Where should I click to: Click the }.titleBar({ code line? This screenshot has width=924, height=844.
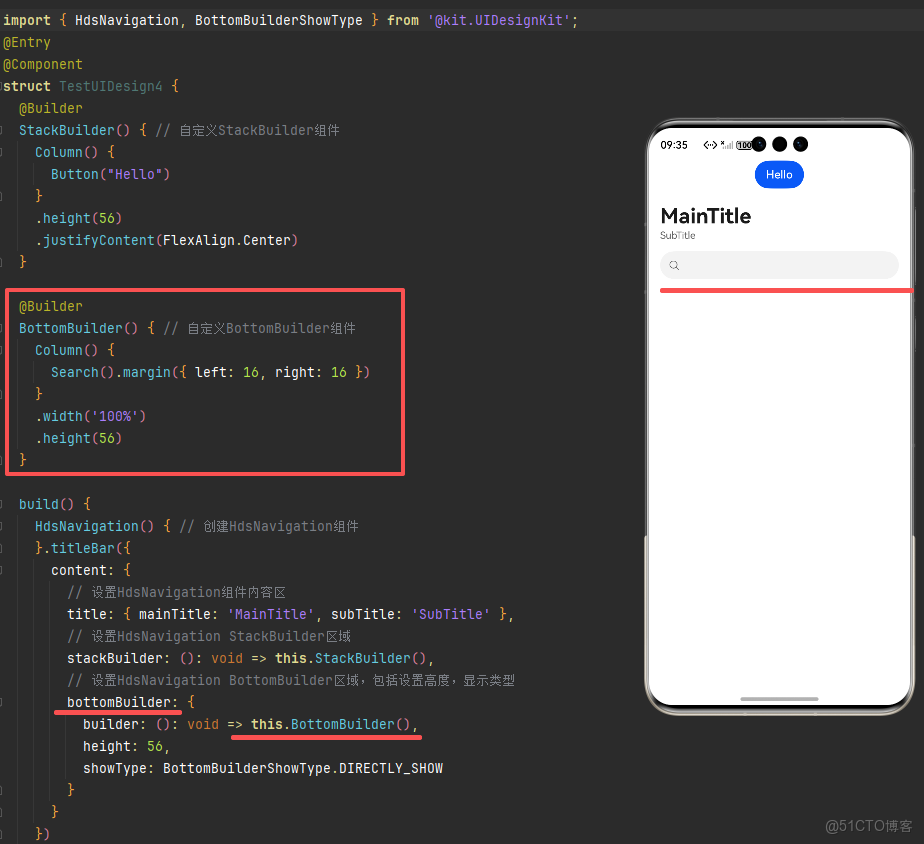(x=83, y=549)
